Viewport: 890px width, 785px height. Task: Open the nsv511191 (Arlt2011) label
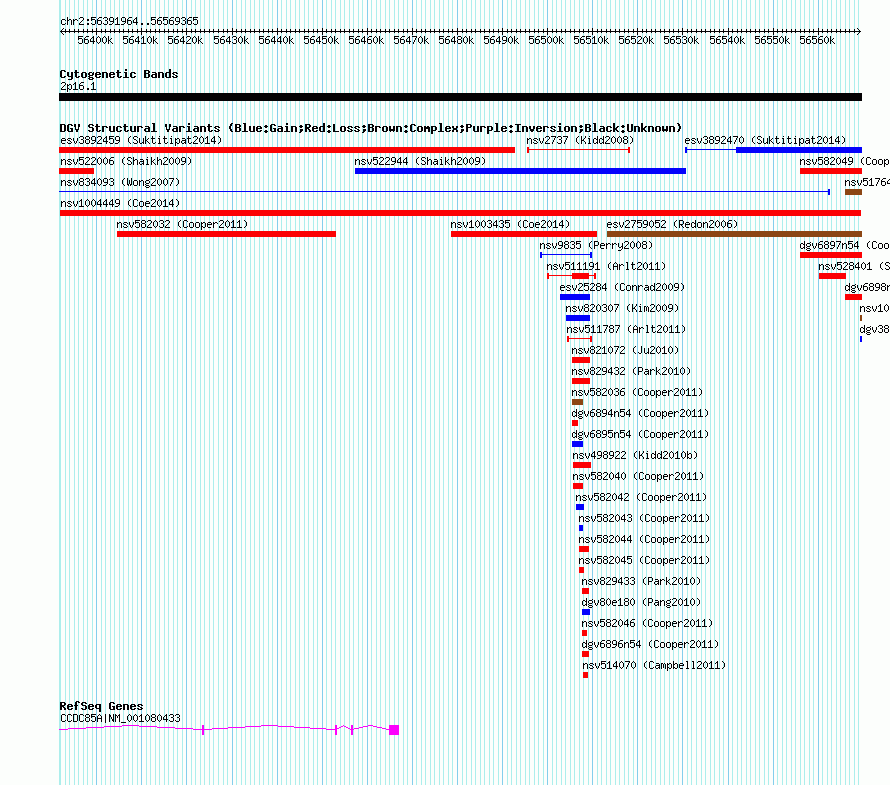606,266
